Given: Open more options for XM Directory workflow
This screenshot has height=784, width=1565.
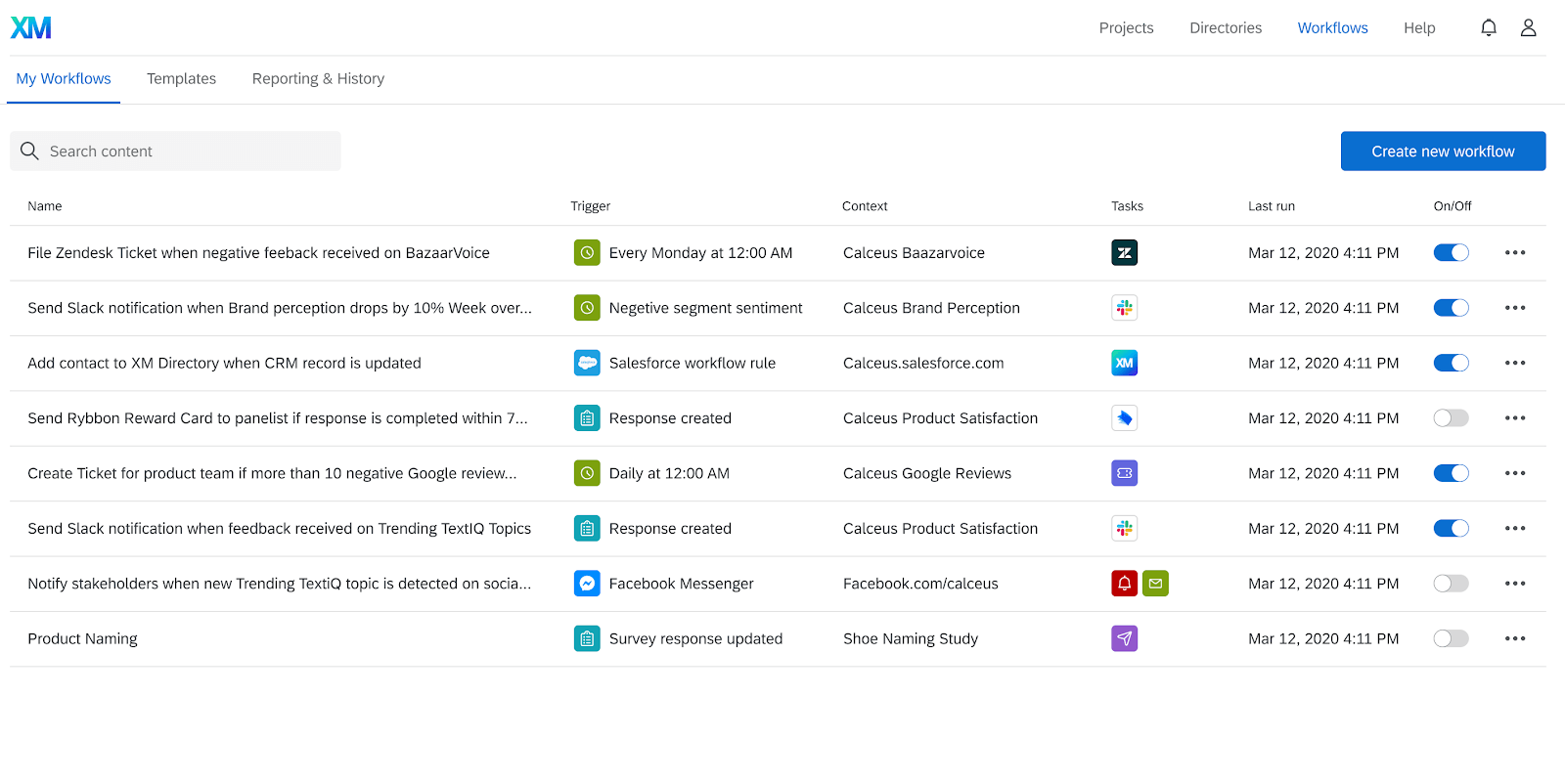Looking at the screenshot, I should [1515, 363].
